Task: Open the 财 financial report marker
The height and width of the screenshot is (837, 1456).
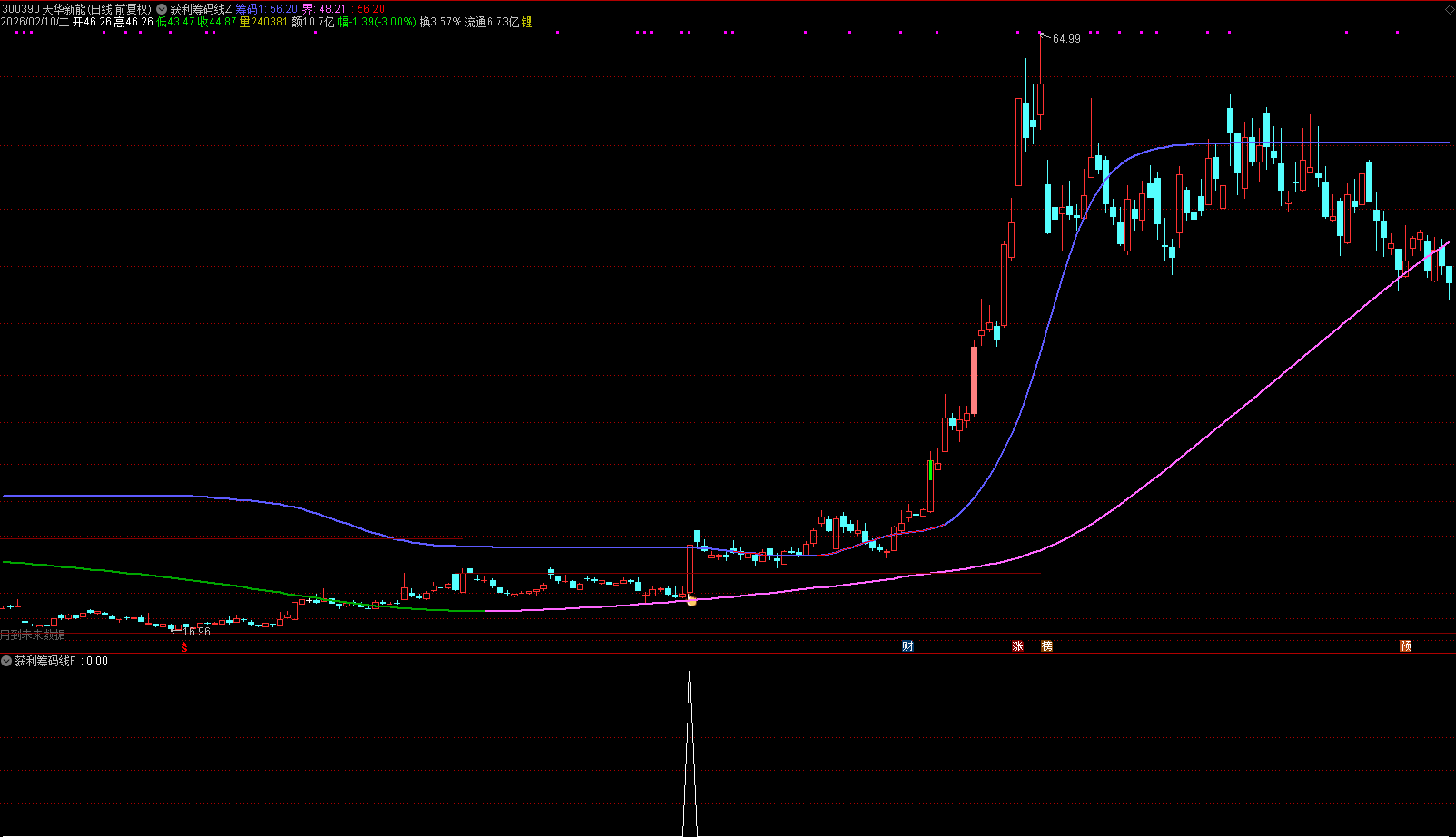Action: point(907,646)
